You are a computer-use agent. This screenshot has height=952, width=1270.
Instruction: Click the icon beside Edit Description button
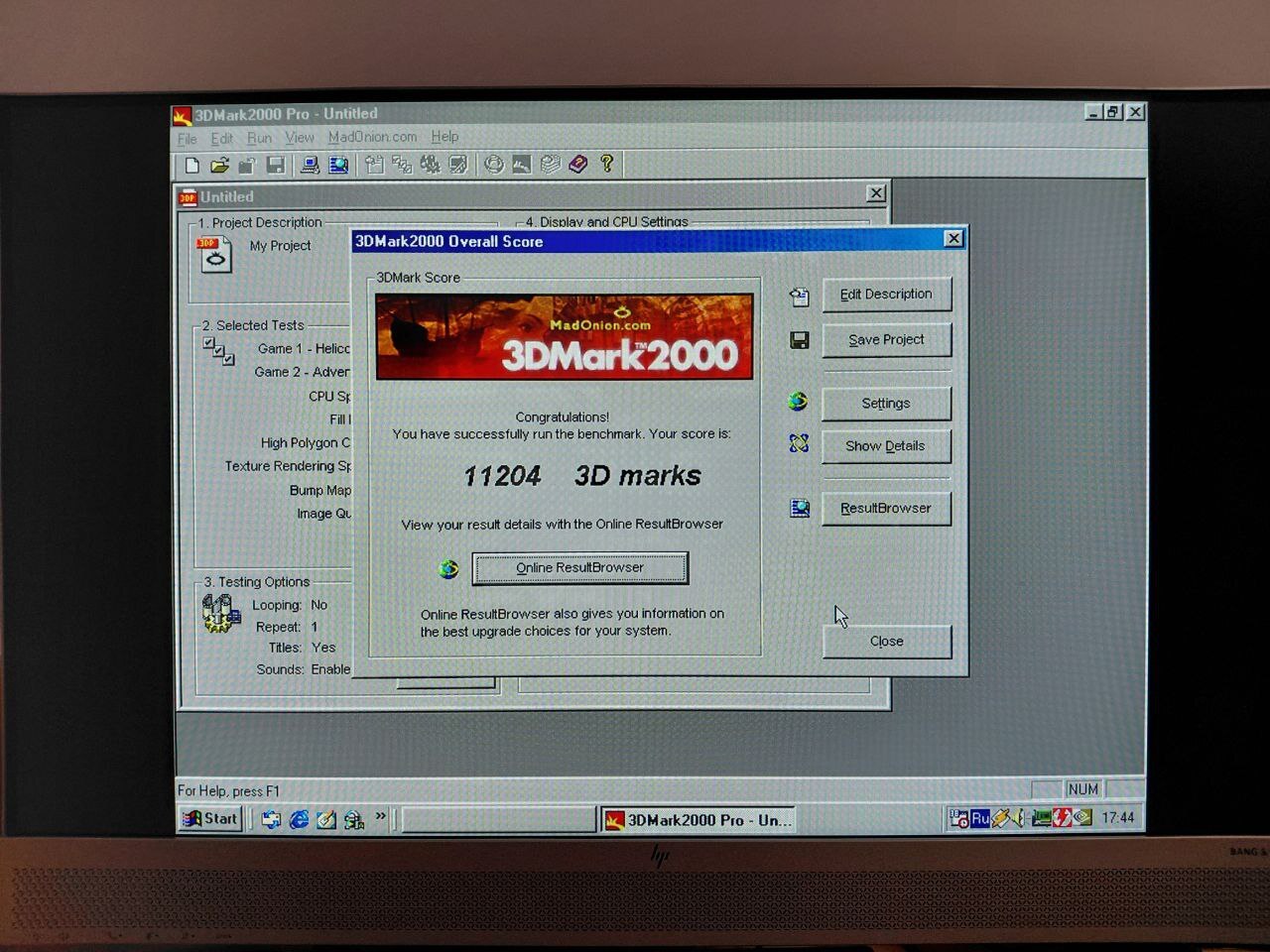click(x=800, y=296)
